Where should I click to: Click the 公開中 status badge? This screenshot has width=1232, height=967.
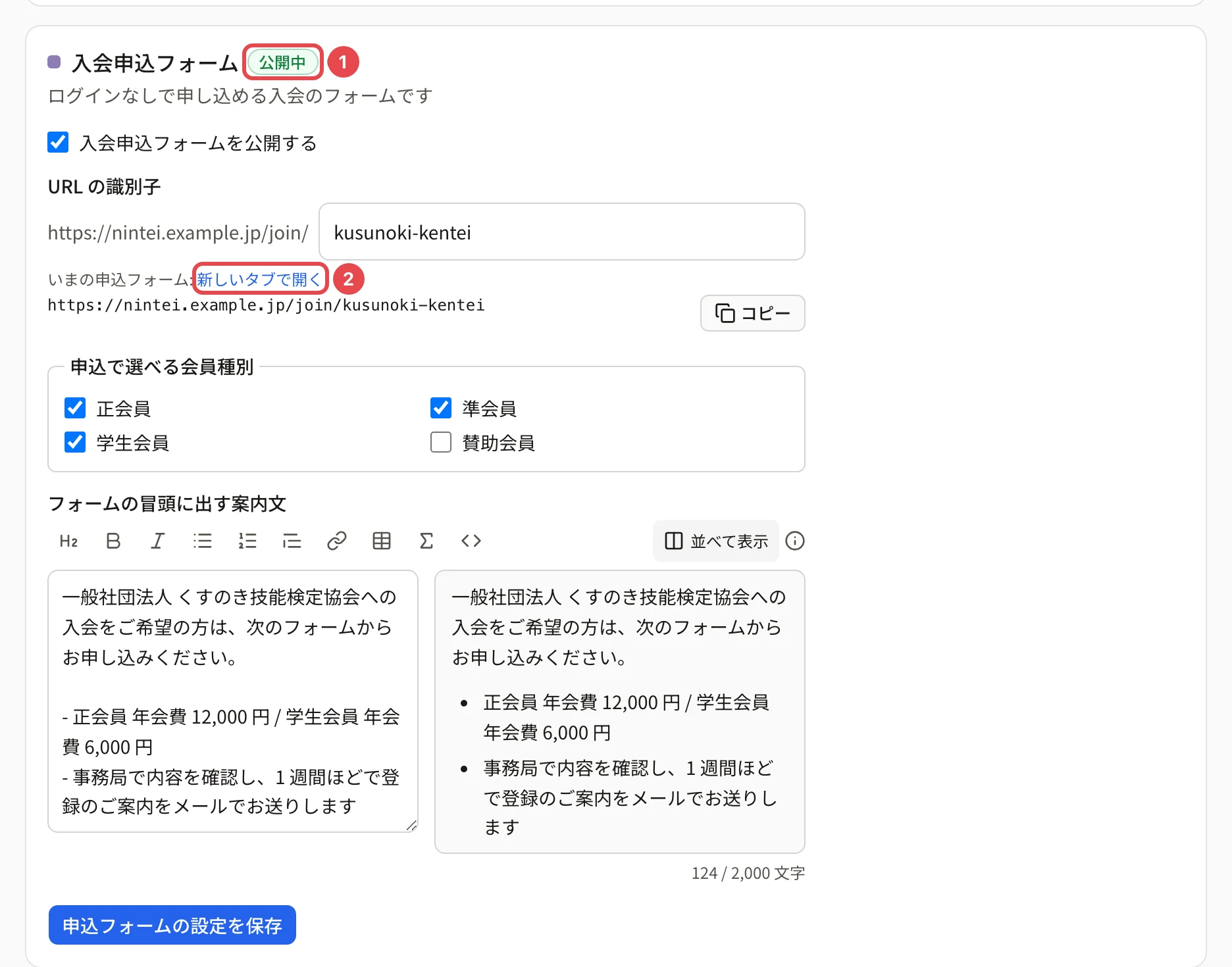[x=282, y=62]
